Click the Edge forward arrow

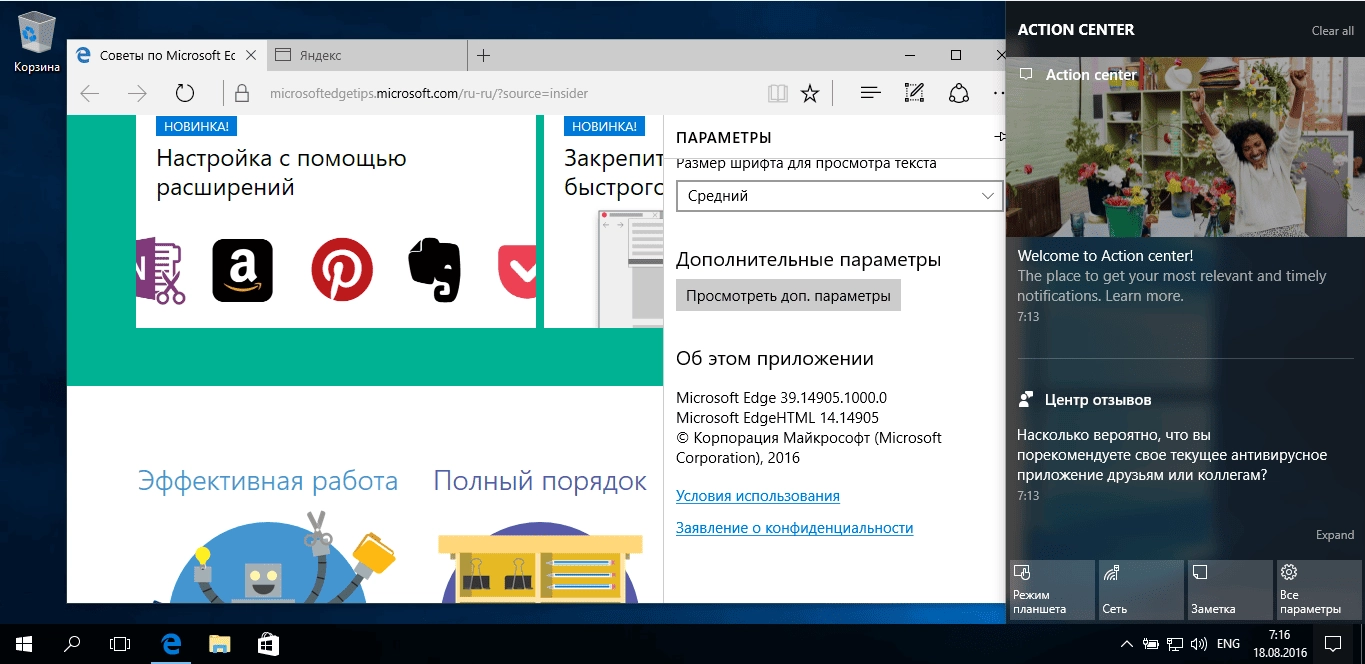point(137,94)
